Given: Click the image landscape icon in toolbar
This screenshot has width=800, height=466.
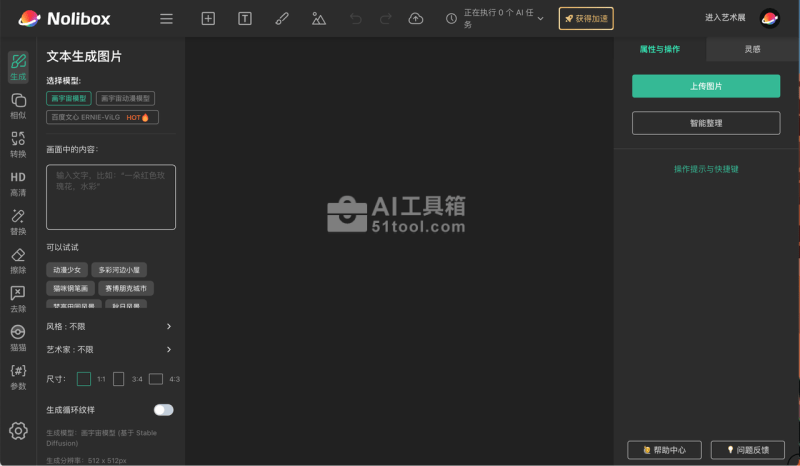Looking at the screenshot, I should pos(318,18).
